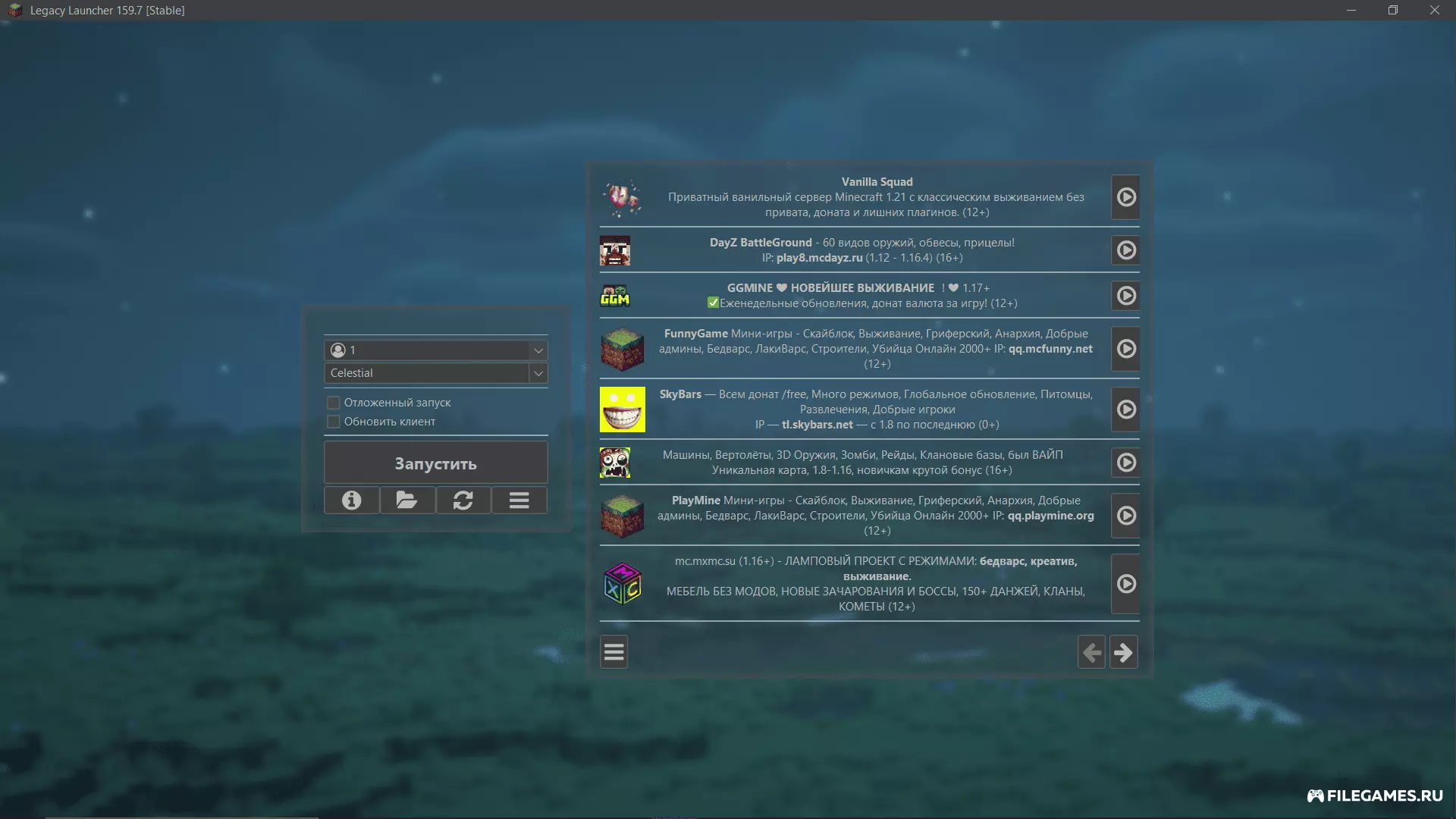Enable the Отложенный запуск checkbox
This screenshot has height=819, width=1456.
333,403
